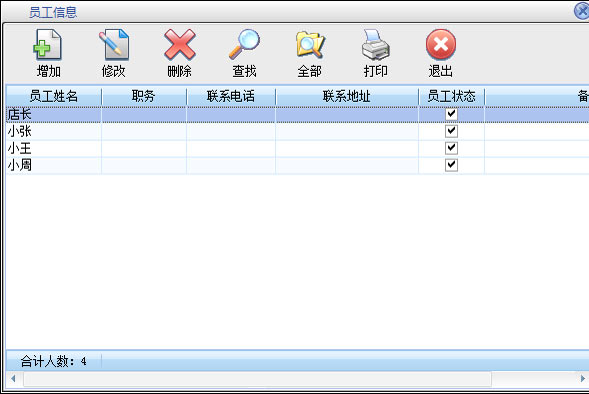Disable the status checkbox for 小周
This screenshot has width=589, height=394.
click(451, 165)
